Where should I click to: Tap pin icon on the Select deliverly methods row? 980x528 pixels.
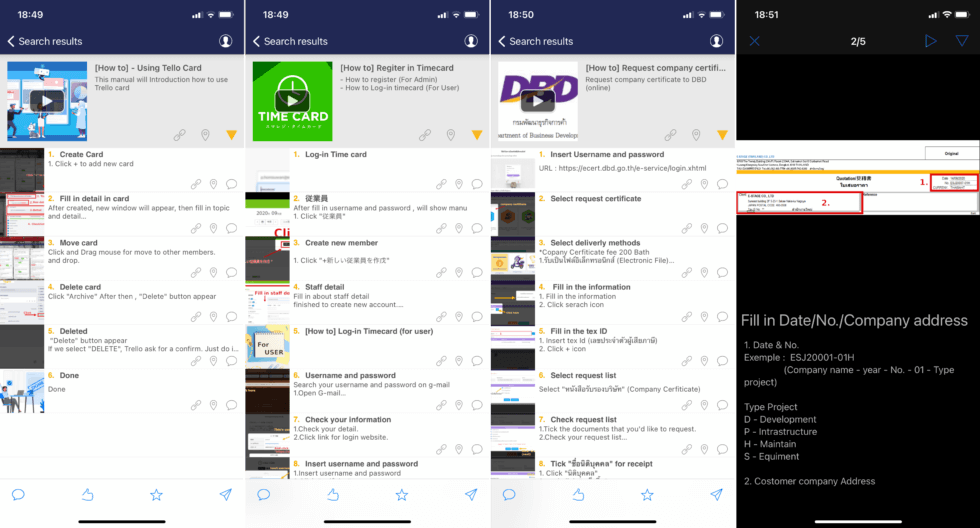[x=704, y=272]
